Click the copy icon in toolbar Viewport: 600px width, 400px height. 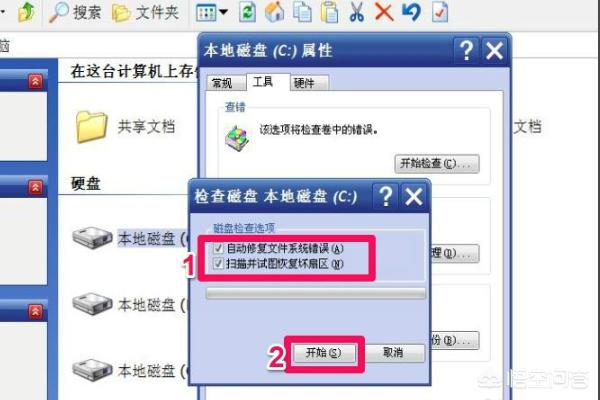click(302, 11)
